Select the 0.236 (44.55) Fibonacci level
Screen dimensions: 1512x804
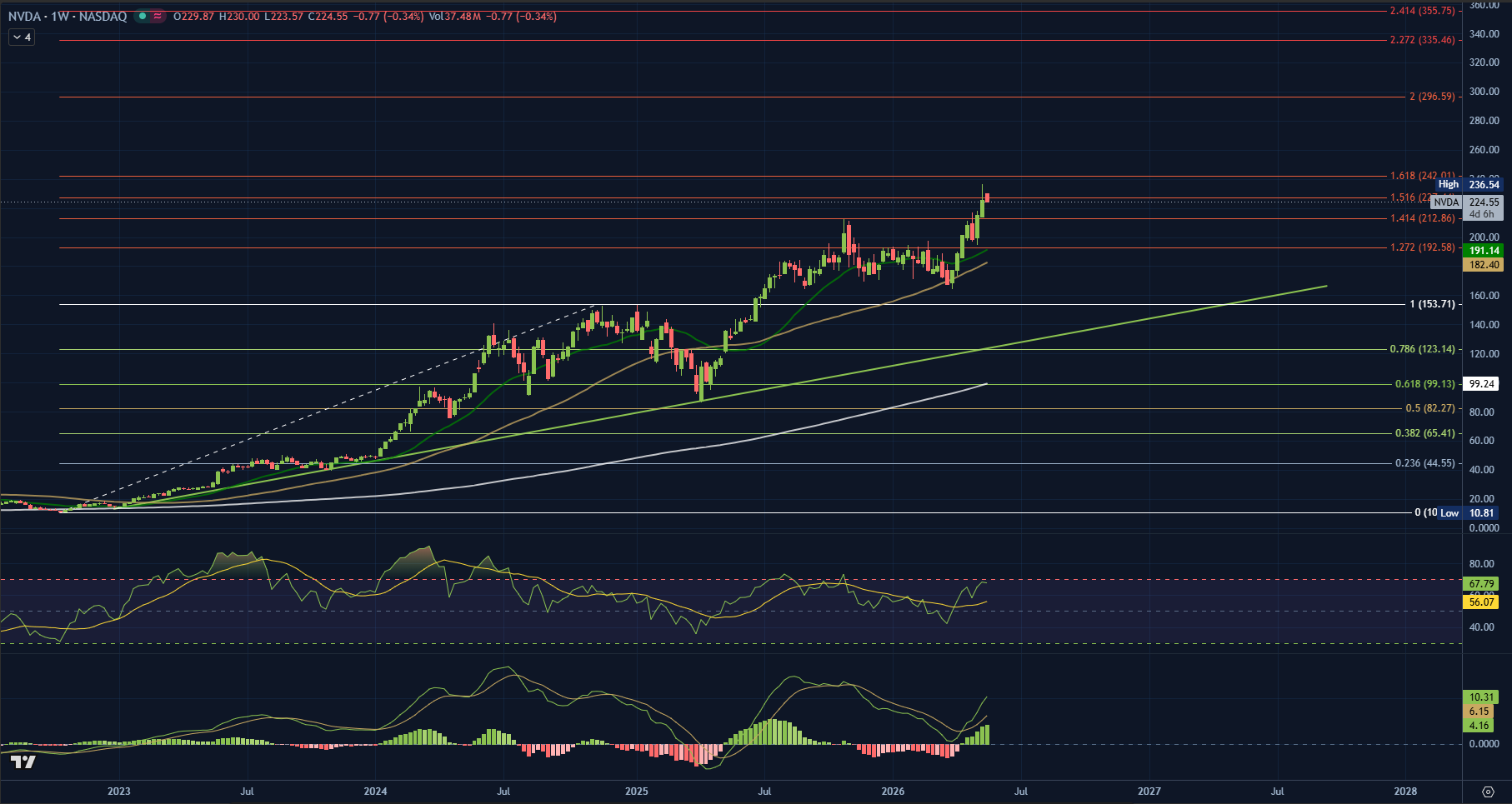click(1424, 463)
